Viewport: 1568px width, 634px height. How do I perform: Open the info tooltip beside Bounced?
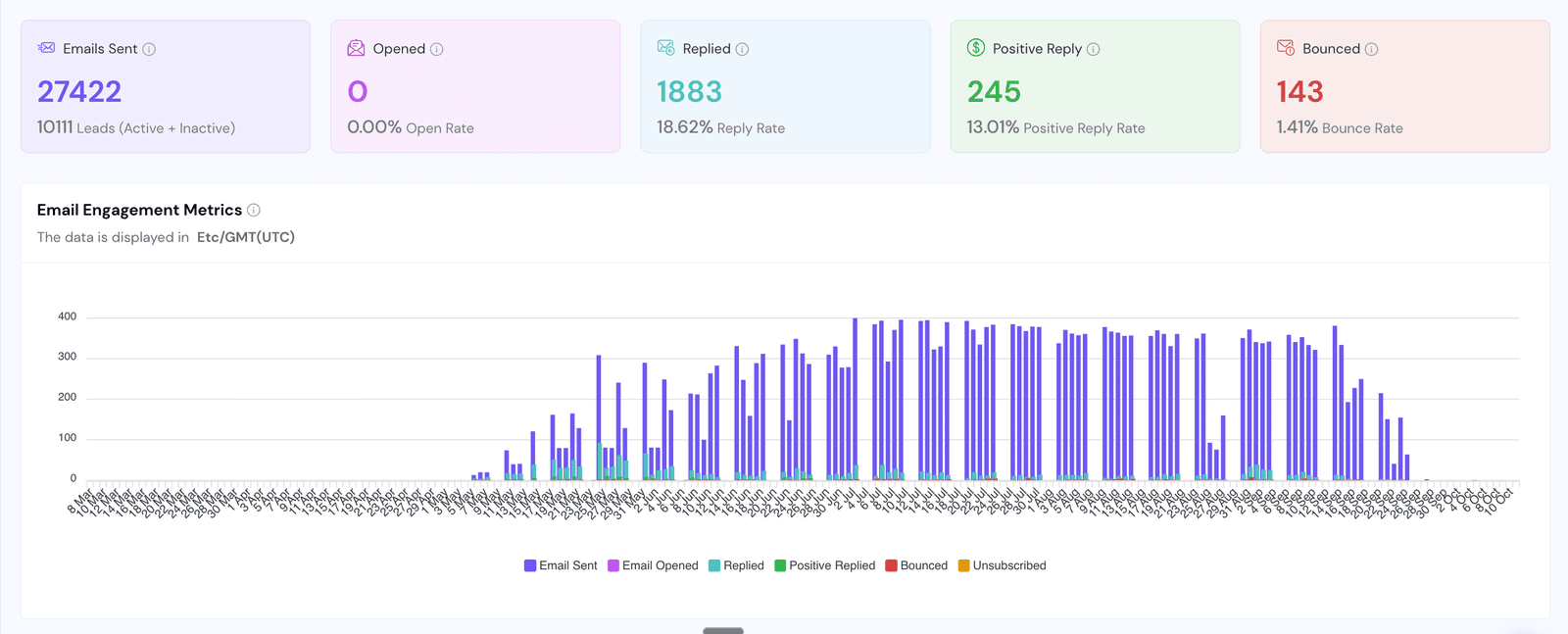point(1372,49)
